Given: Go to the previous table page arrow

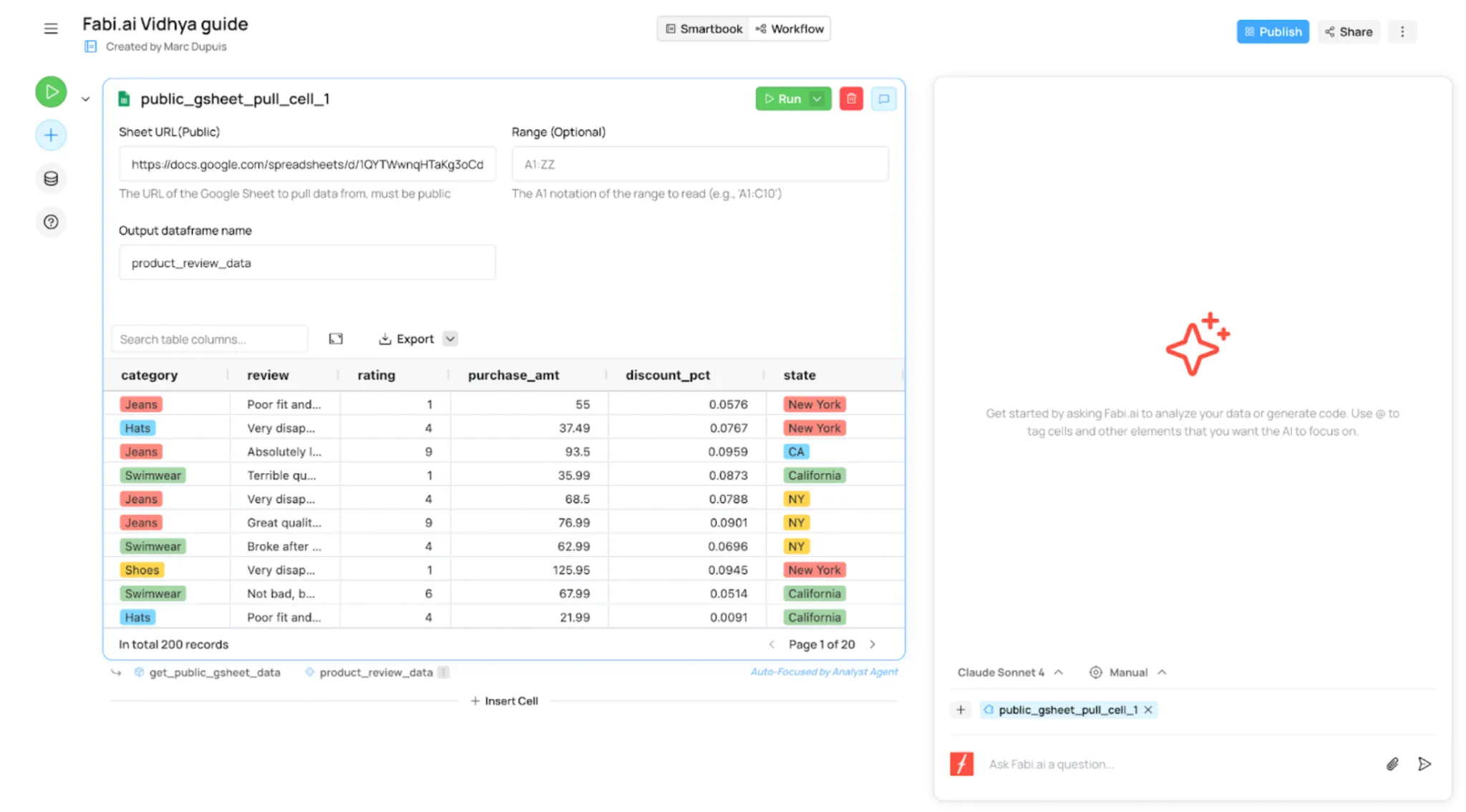Looking at the screenshot, I should (772, 644).
